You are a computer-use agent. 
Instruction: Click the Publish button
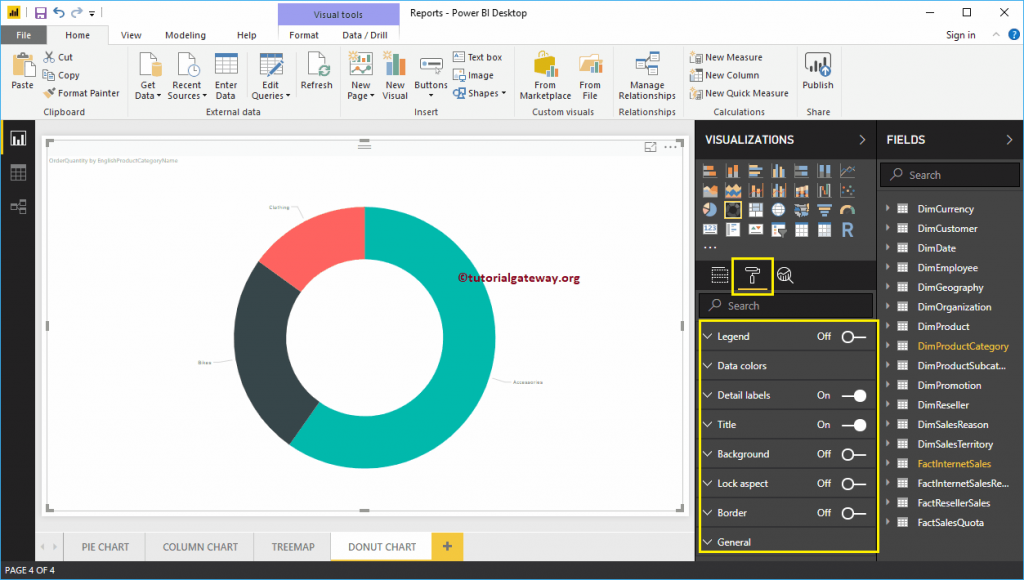(817, 70)
